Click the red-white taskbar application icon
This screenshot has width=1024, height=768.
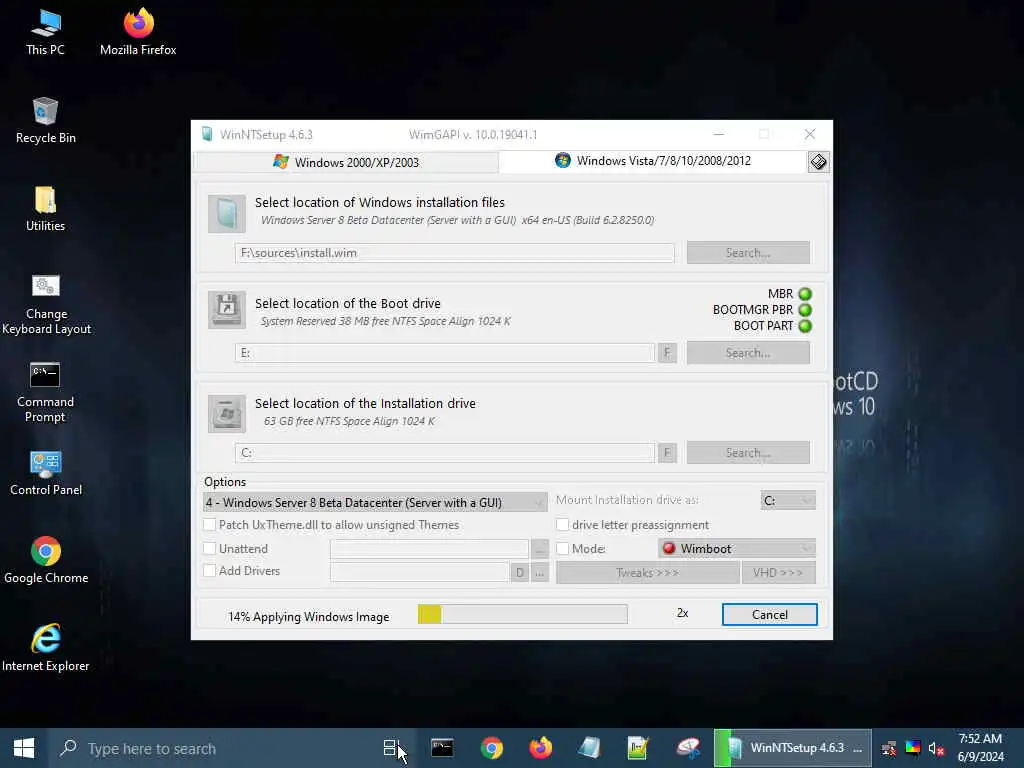click(688, 748)
